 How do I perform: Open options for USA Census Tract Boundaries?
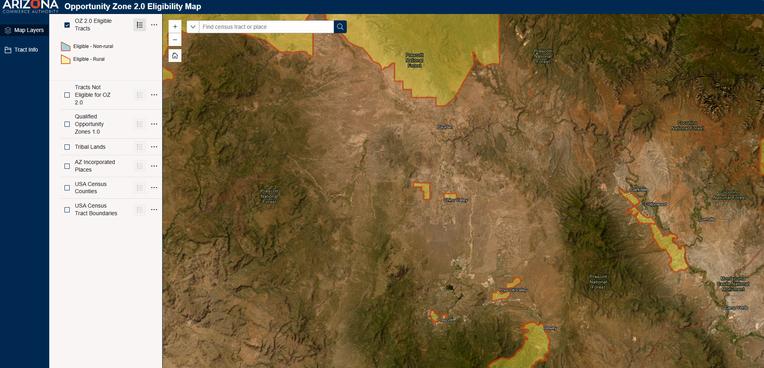[154, 210]
